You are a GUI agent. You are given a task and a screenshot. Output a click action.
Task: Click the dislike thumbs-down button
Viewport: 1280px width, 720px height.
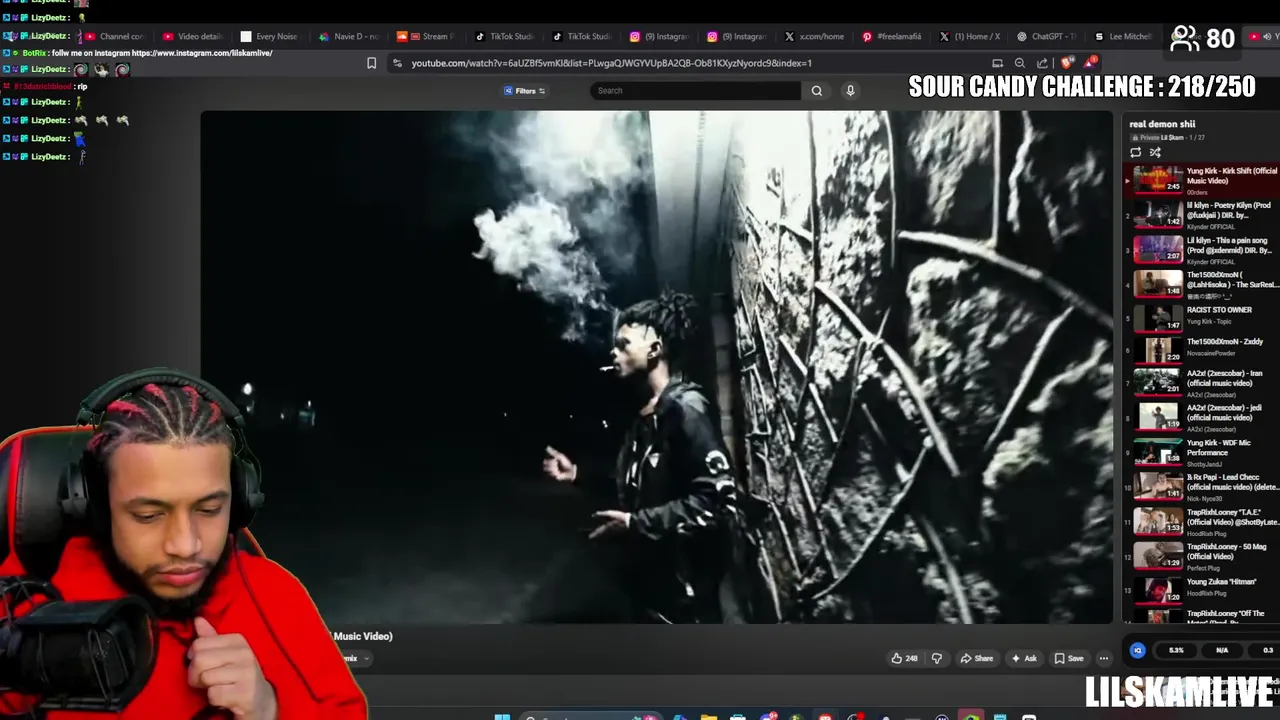(x=937, y=658)
